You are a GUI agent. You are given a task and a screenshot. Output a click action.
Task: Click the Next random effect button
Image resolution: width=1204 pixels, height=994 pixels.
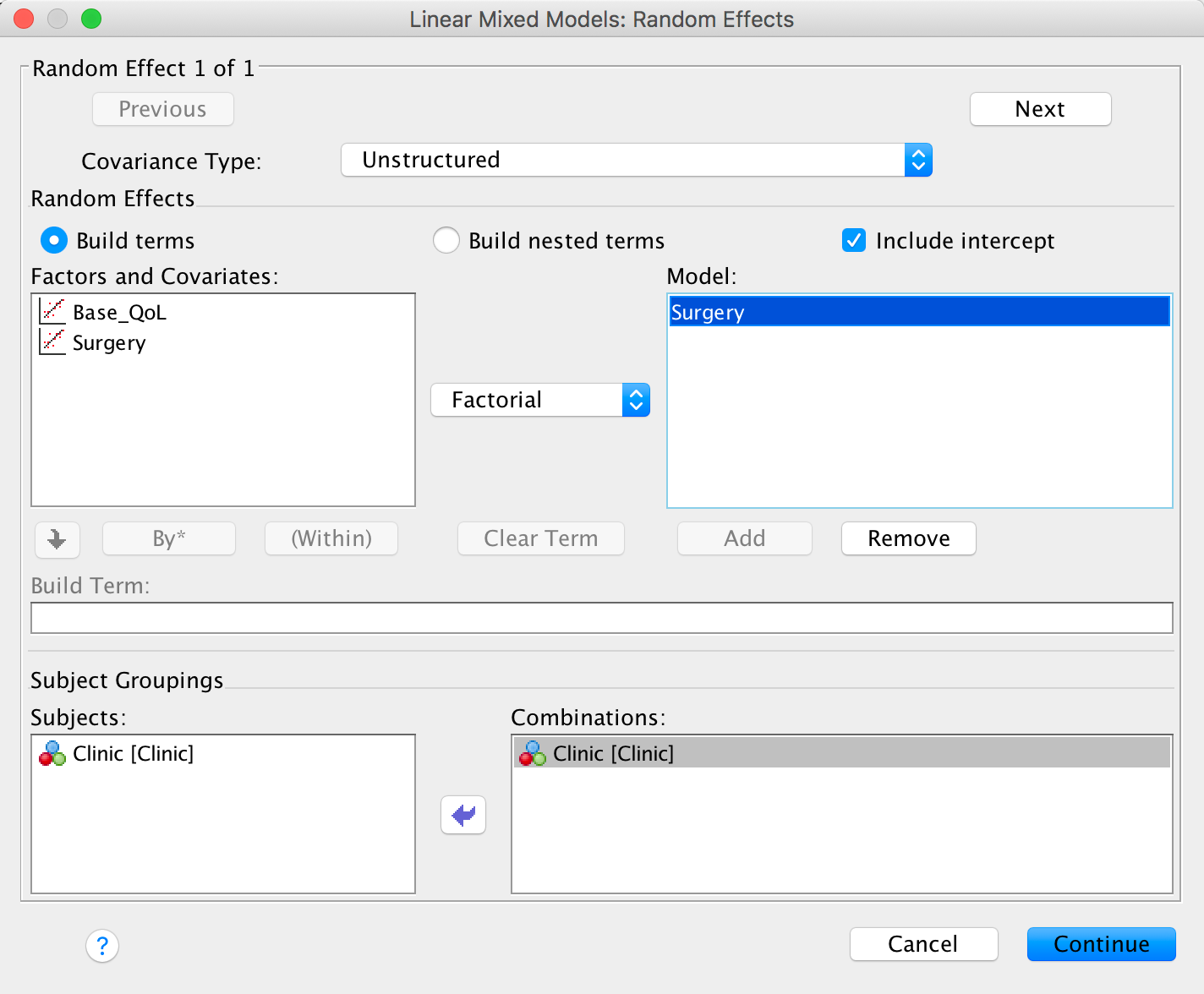[1040, 109]
